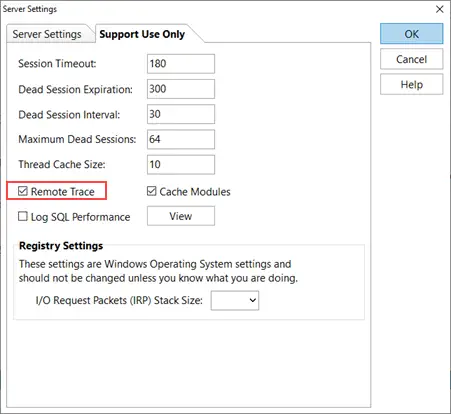Select the Dead Session Interval input
451x414 pixels.
tap(181, 114)
